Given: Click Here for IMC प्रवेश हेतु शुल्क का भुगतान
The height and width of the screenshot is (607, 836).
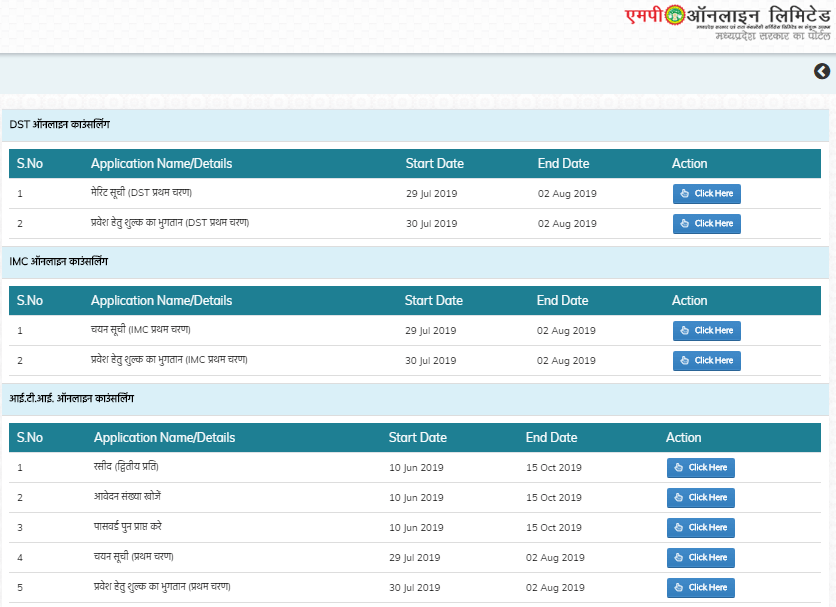Looking at the screenshot, I should tap(706, 361).
